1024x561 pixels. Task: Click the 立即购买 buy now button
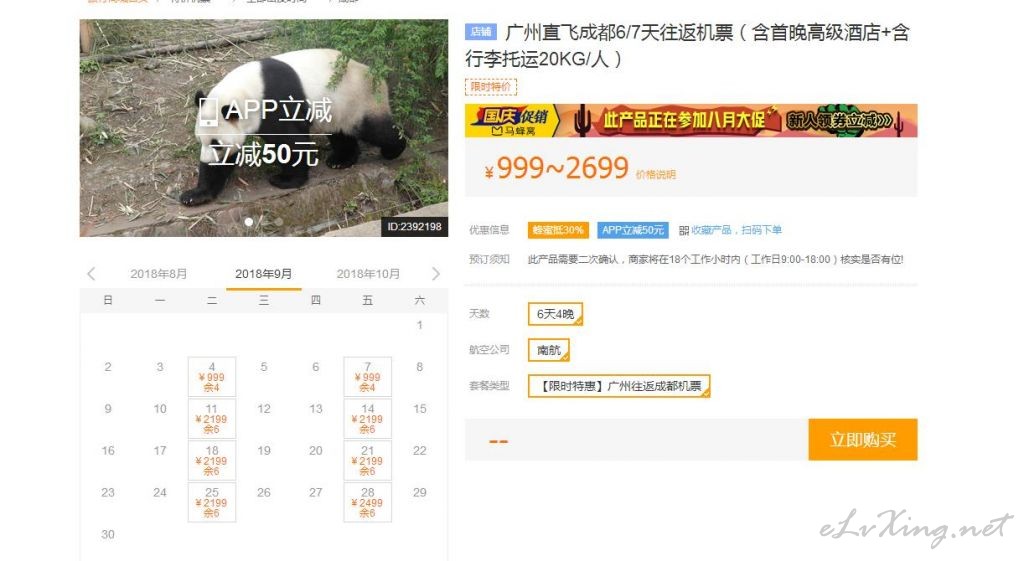(863, 440)
